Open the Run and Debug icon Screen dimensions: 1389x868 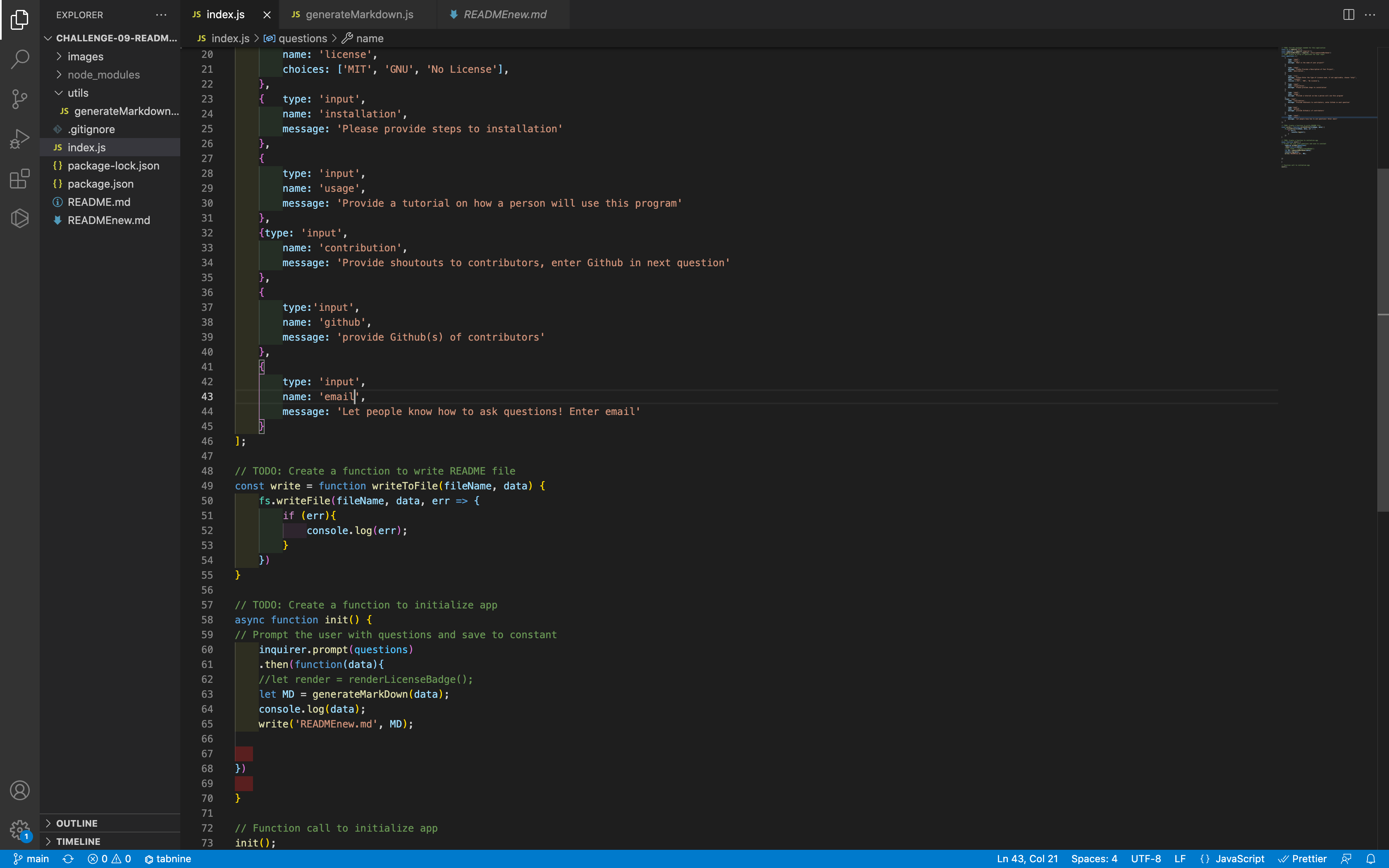coord(20,138)
